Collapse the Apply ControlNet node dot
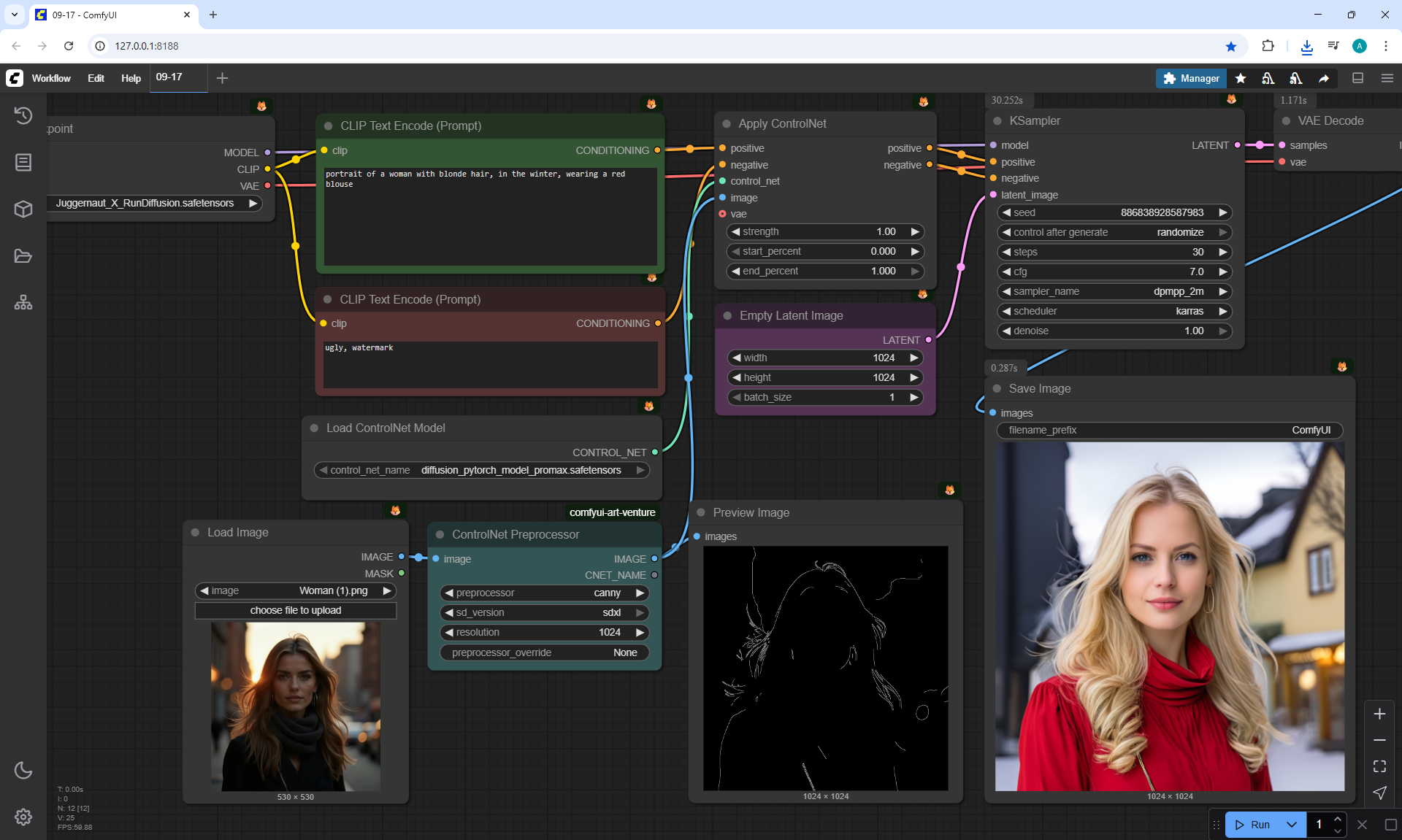Screen dimensions: 1402x840 tap(727, 124)
